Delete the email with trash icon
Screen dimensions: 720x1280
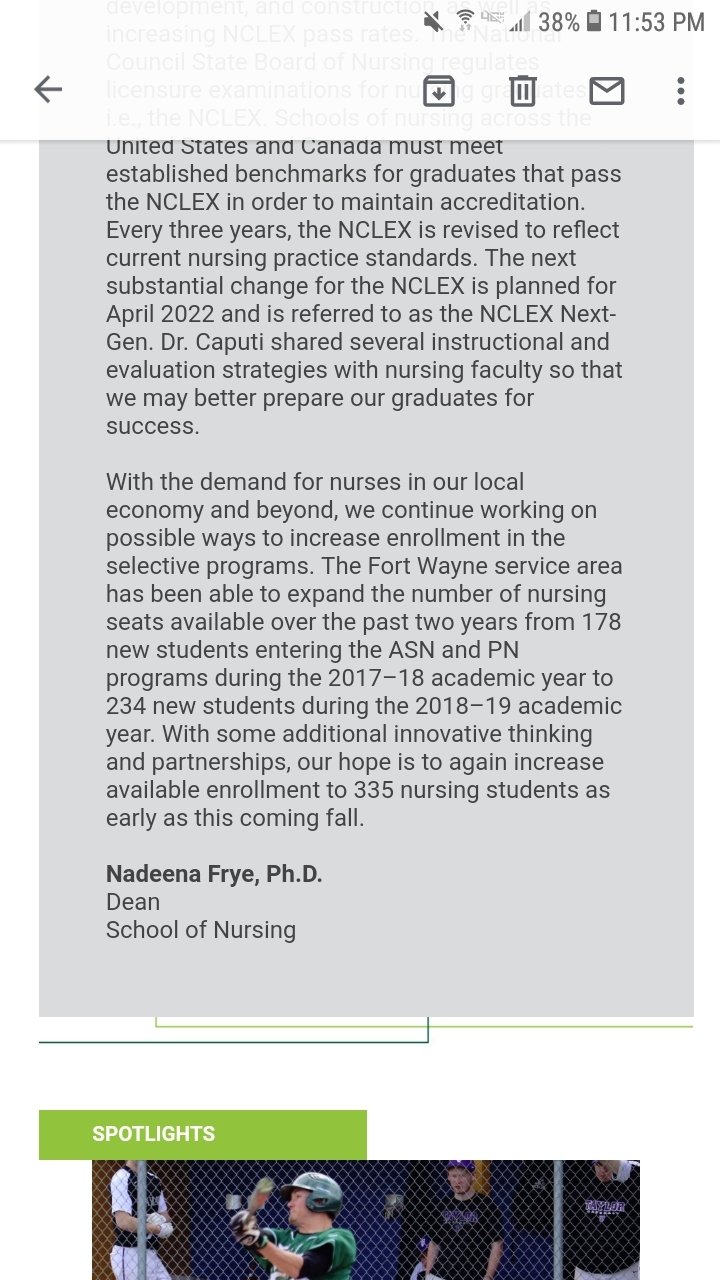(x=522, y=91)
